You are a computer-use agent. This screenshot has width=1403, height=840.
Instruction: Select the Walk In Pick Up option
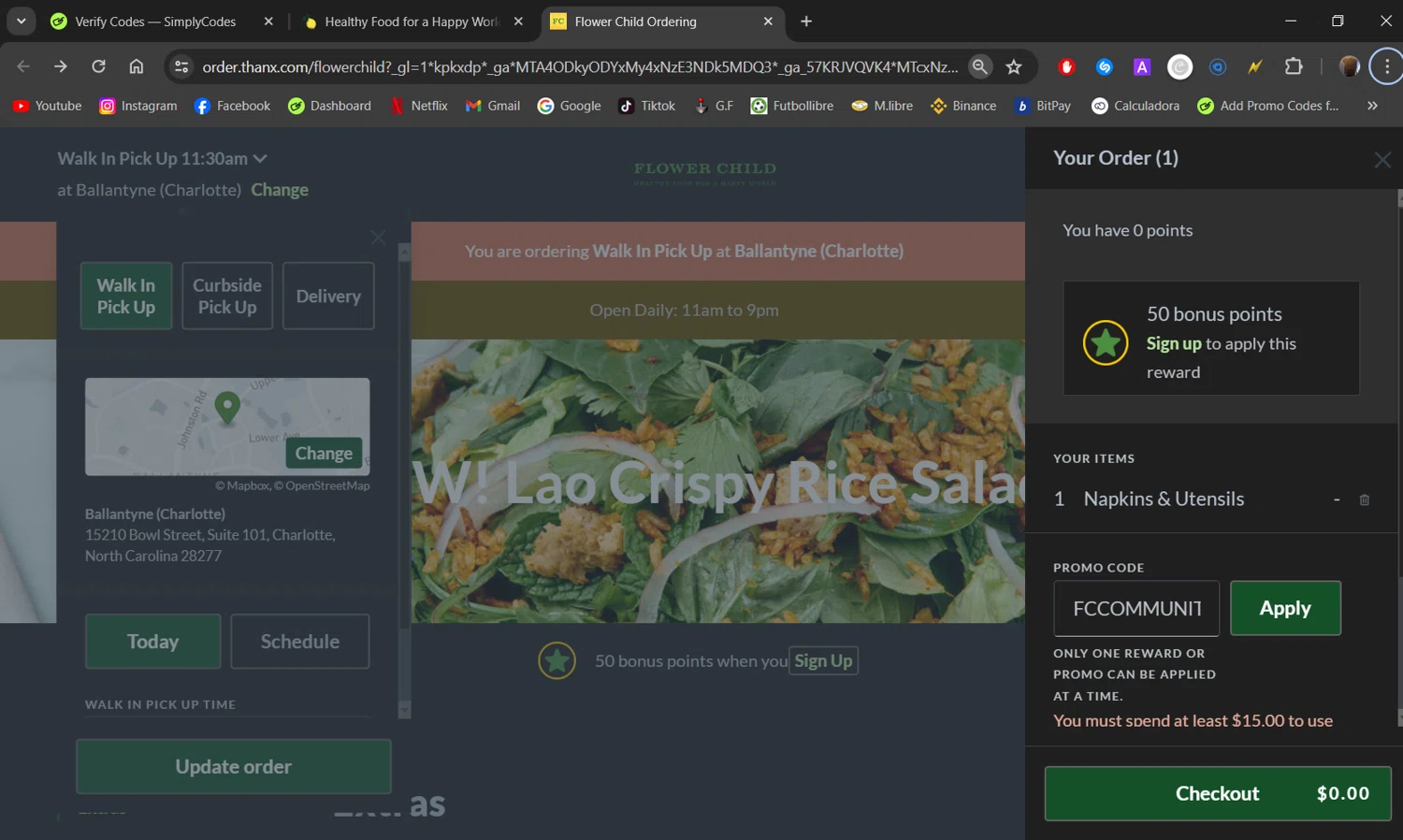point(126,296)
